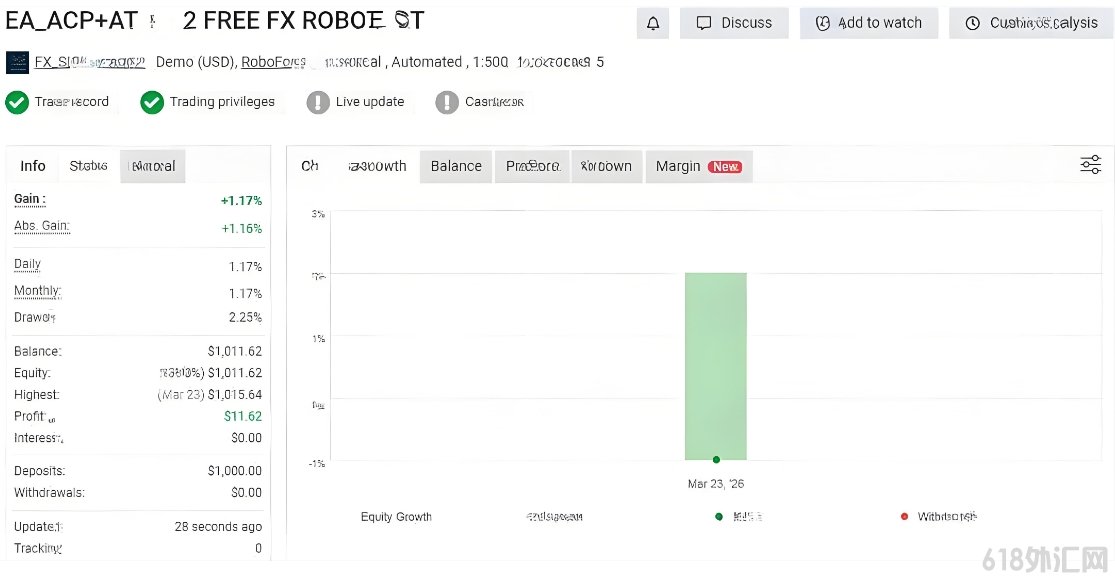Open the analysis button with the clock icon

[1031, 23]
